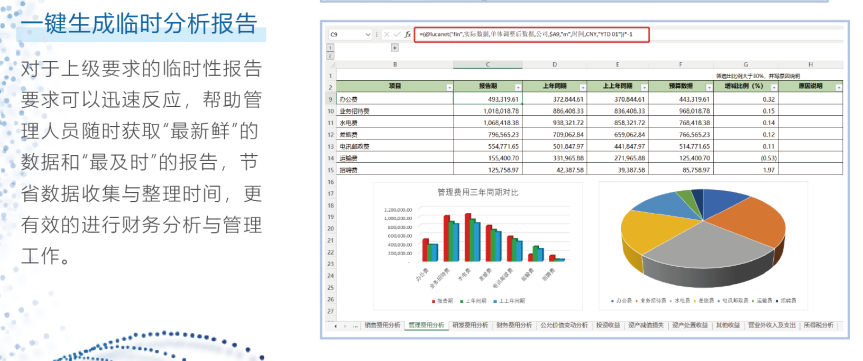The height and width of the screenshot is (361, 863).
Task: Open filter dropdown for 上年同期 column
Action: pos(582,87)
